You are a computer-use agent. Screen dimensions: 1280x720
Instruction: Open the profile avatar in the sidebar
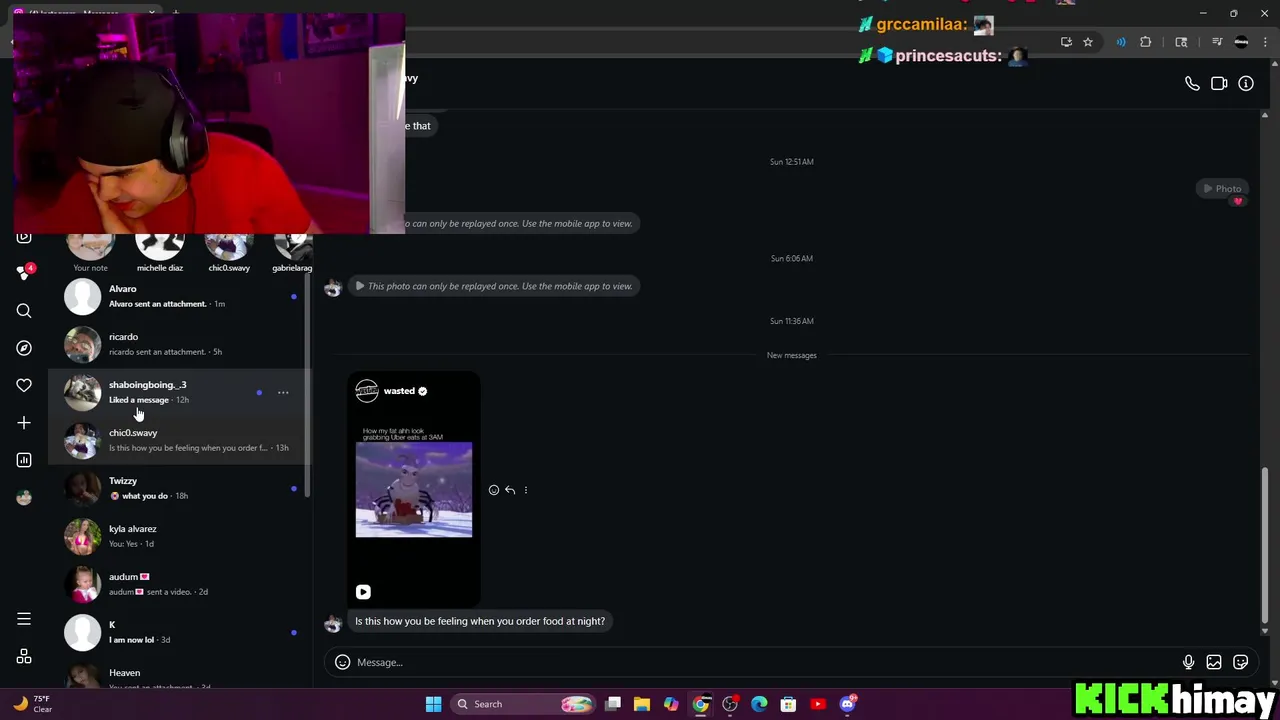24,497
